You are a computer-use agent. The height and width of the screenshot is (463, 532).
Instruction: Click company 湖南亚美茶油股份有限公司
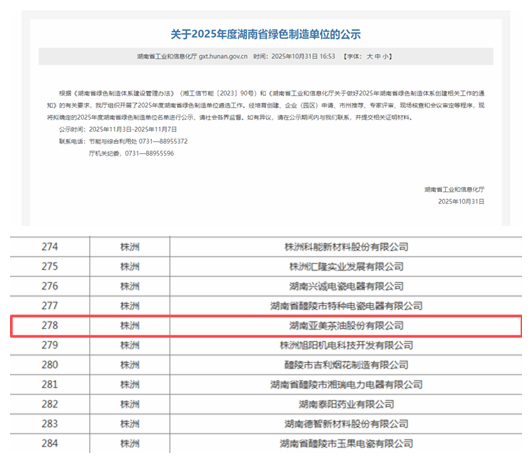pos(346,326)
